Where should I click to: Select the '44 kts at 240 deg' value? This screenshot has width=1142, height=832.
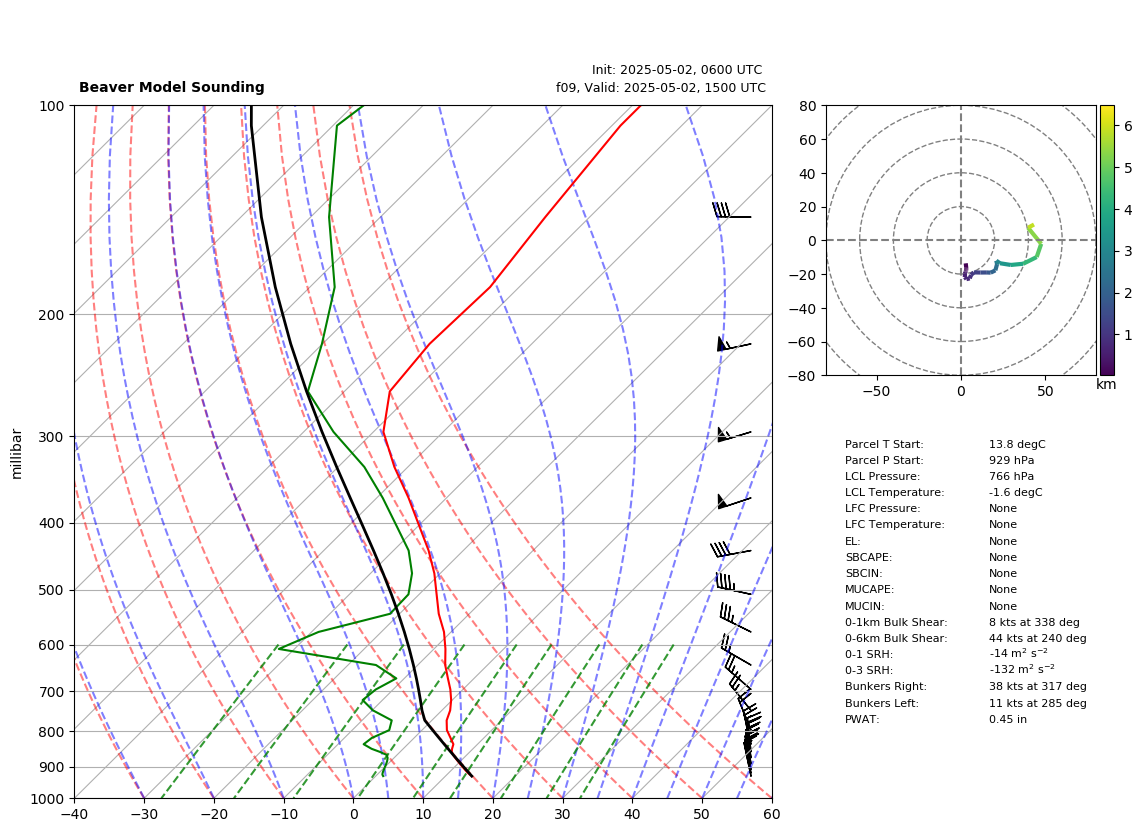coord(1038,638)
